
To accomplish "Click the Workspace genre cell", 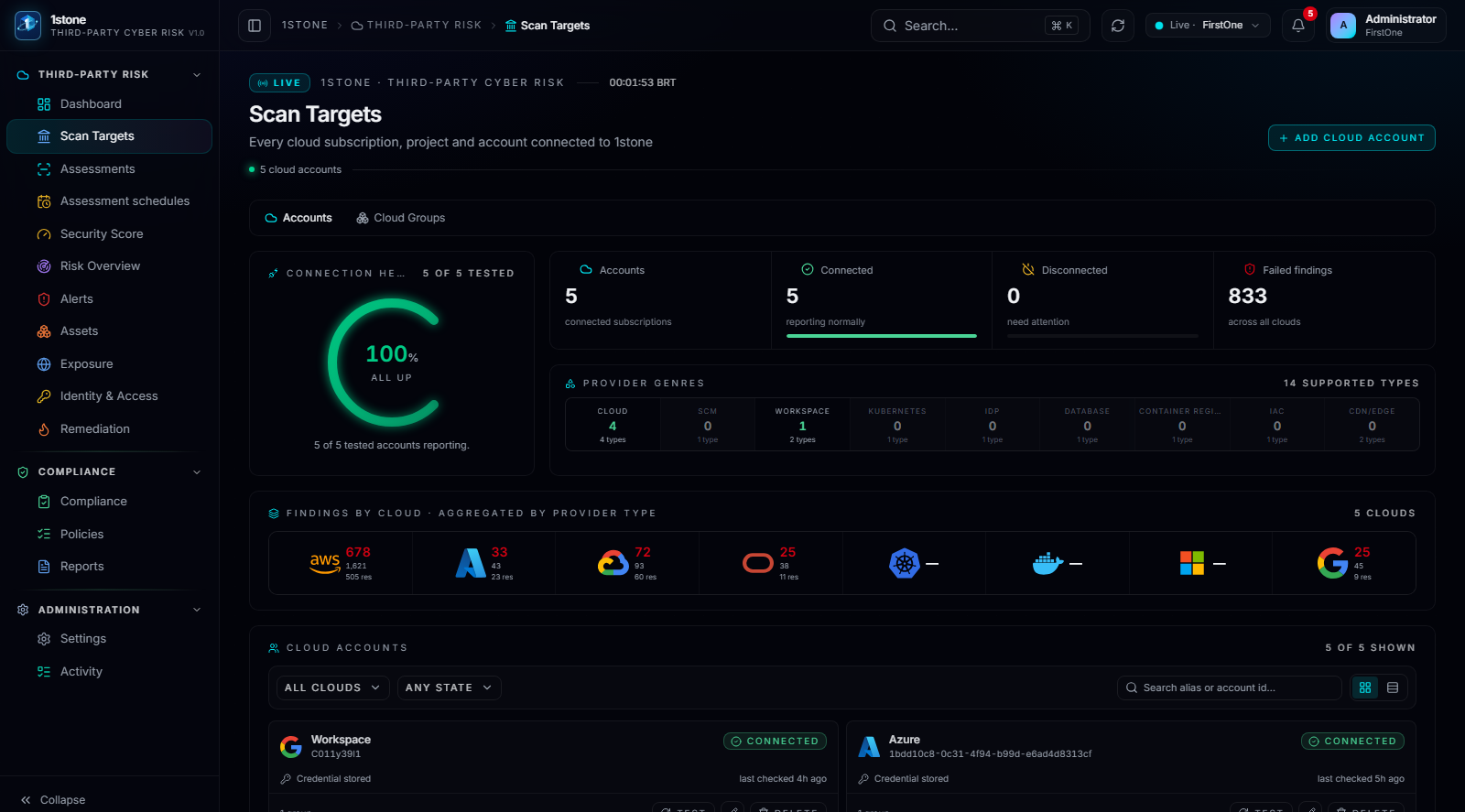I will tap(802, 425).
